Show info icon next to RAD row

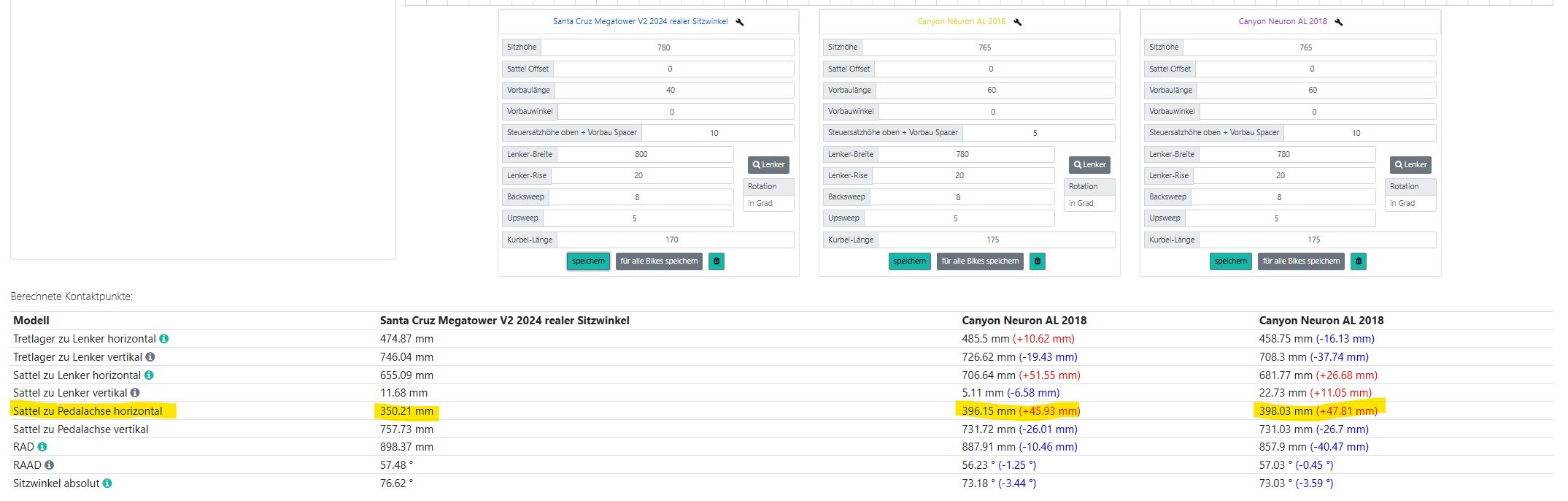pos(42,447)
